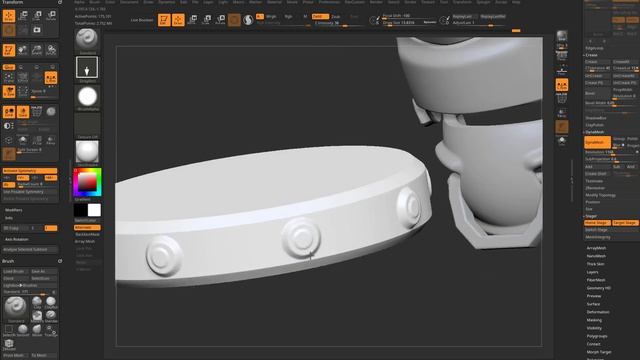Select the ClayBuildup brush thumbnail
The width and height of the screenshot is (640, 360).
pos(51,302)
